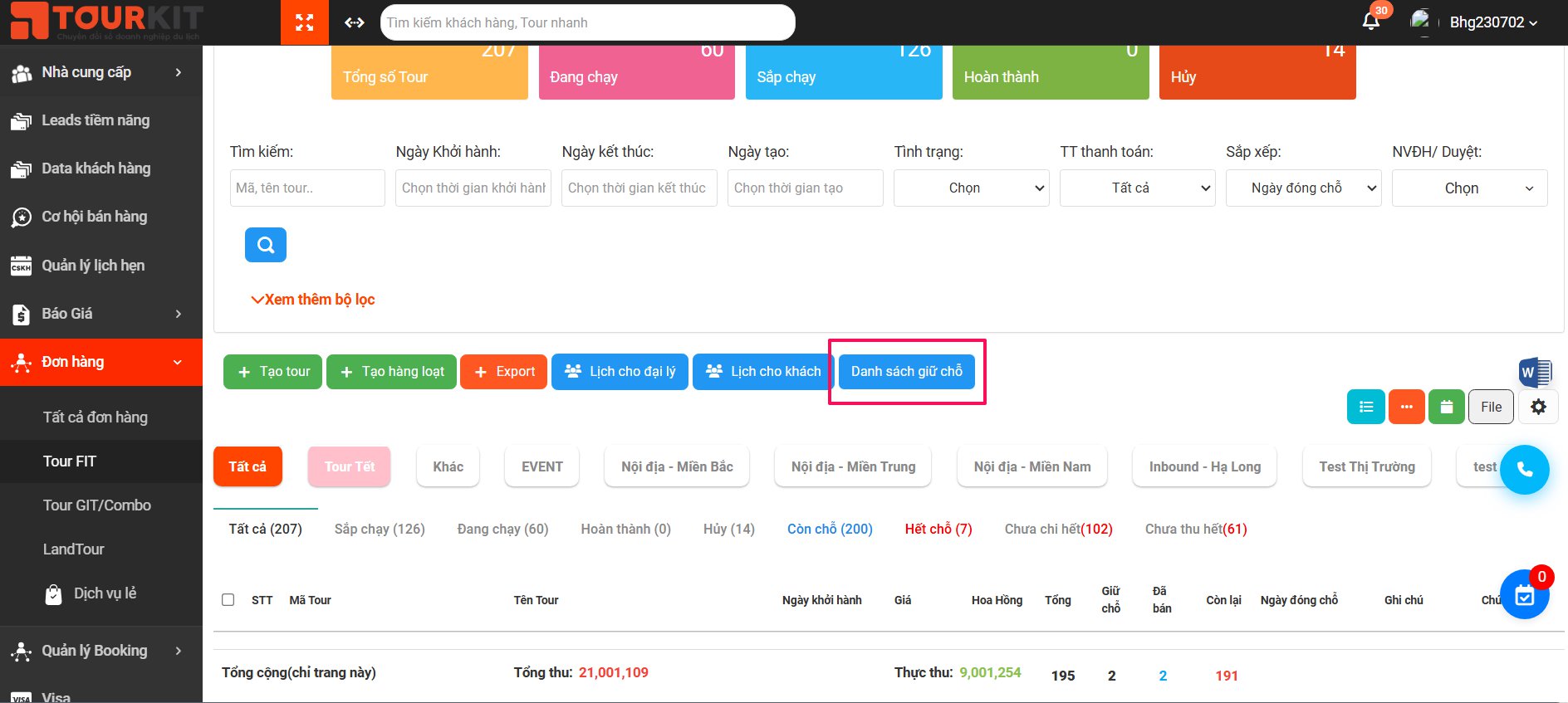Collapse the Đơn hàng menu chevron
1568x703 pixels.
pyautogui.click(x=177, y=362)
